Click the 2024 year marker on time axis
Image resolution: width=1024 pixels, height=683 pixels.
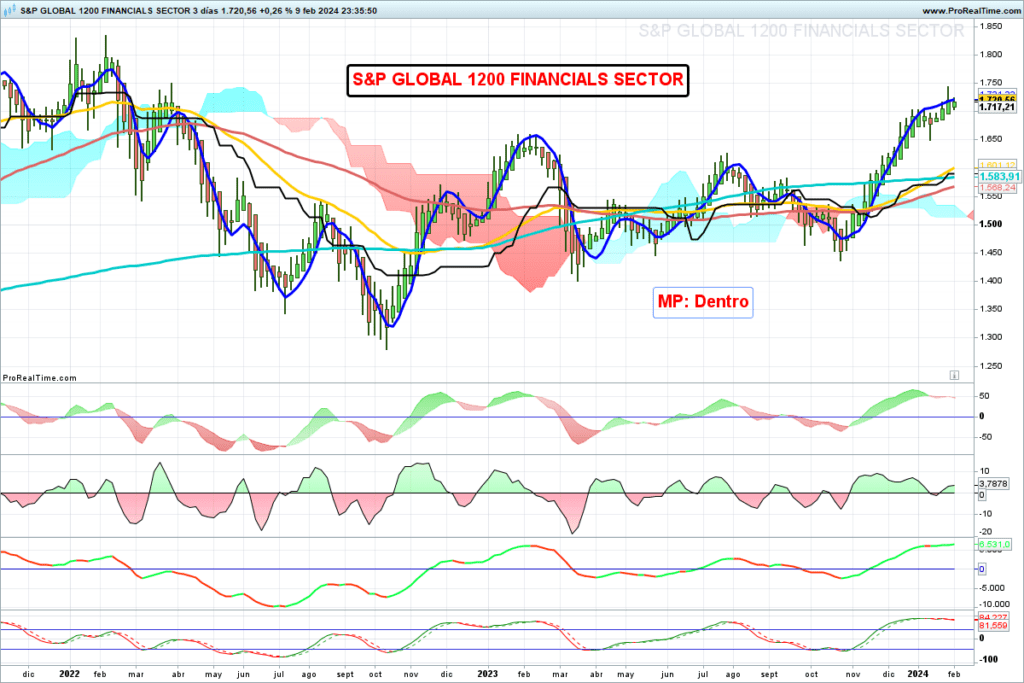tap(918, 674)
